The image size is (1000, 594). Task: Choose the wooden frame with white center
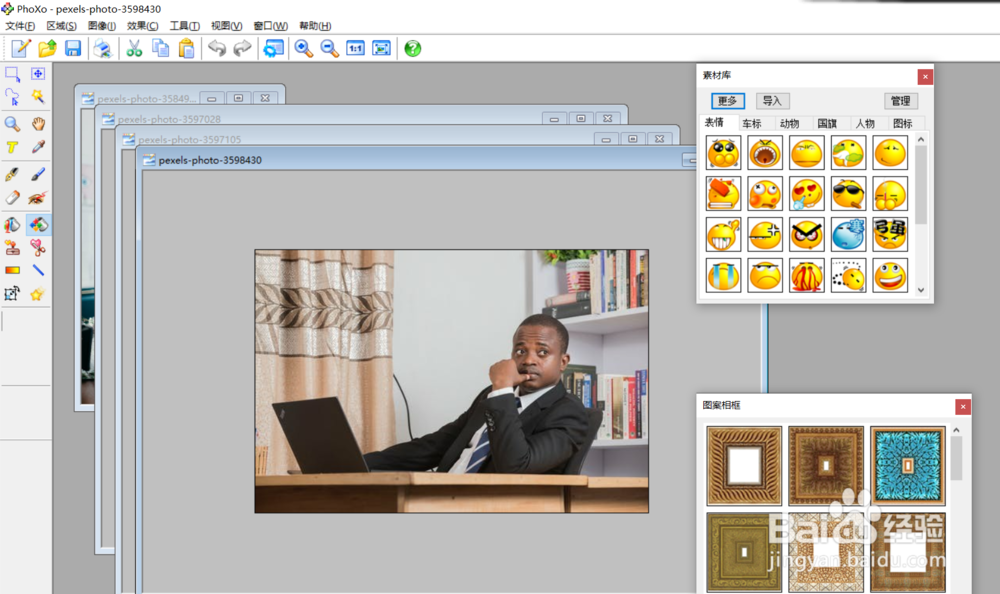point(744,466)
